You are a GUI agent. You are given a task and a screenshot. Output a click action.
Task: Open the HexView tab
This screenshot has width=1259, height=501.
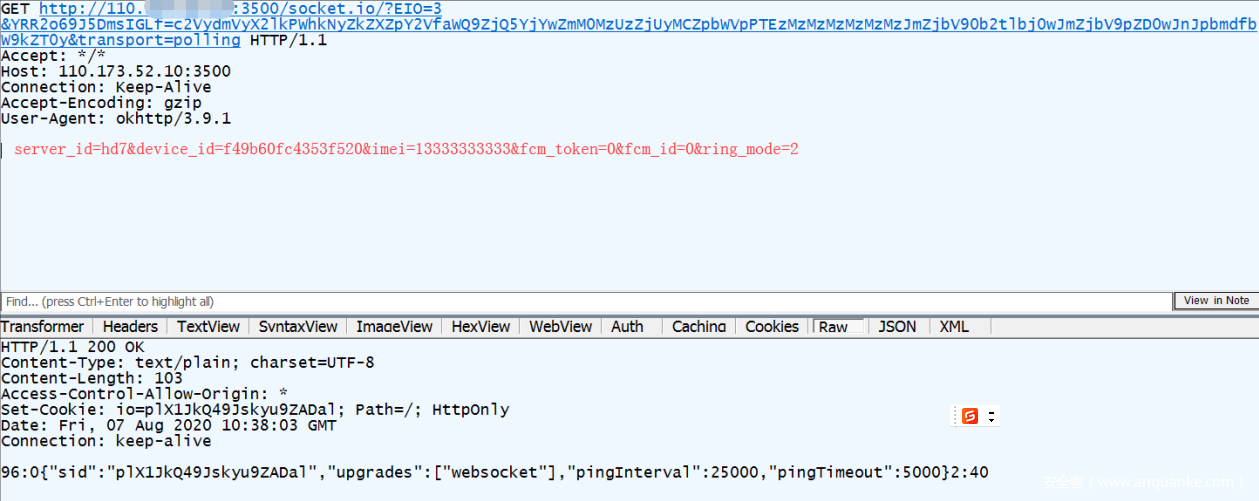(481, 327)
